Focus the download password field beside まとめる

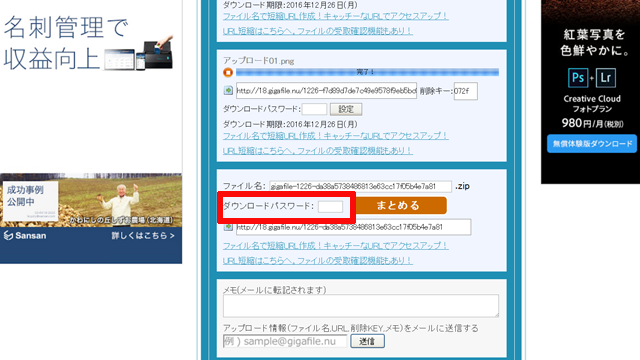[330, 207]
